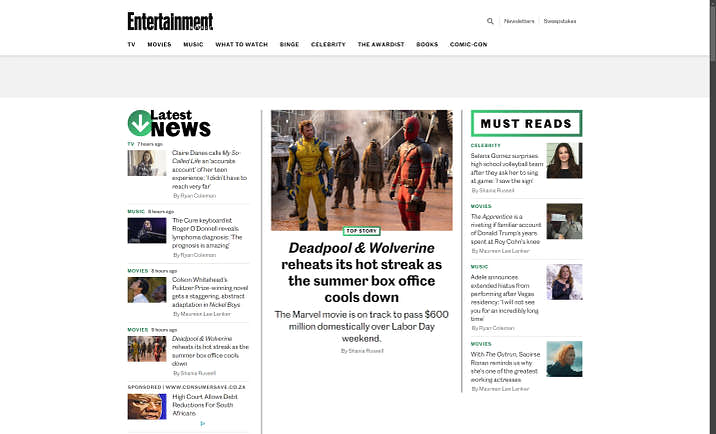Open The Awardist nav section
Image resolution: width=716 pixels, height=434 pixels.
381,44
